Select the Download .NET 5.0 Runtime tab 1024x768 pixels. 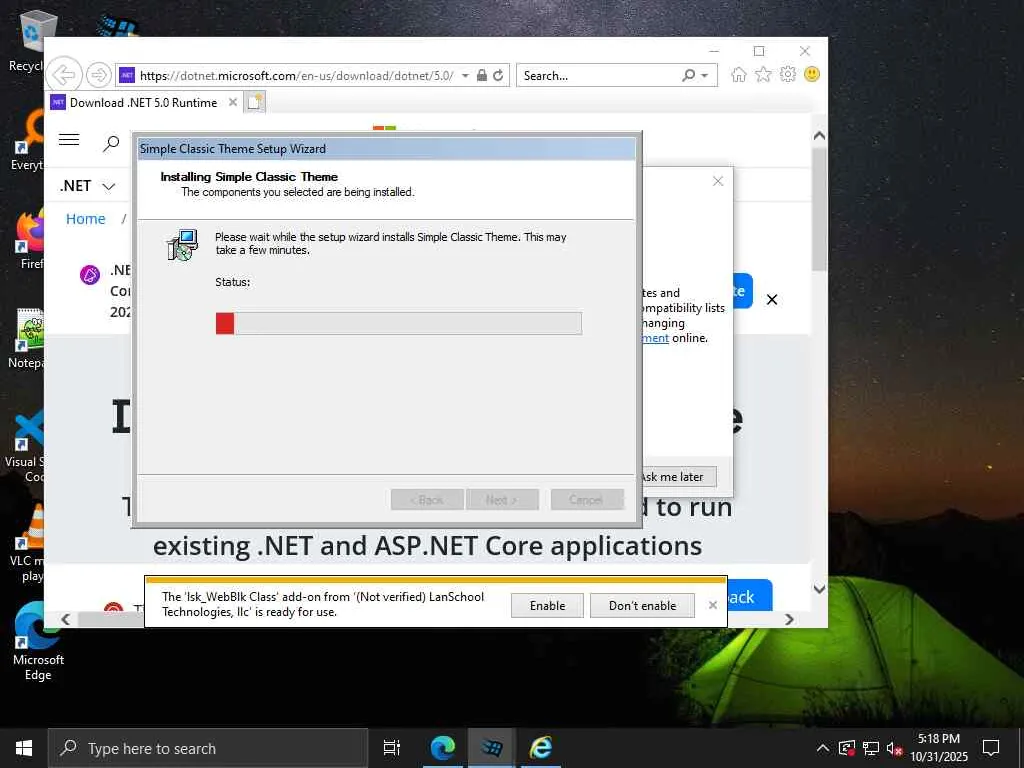click(x=144, y=103)
